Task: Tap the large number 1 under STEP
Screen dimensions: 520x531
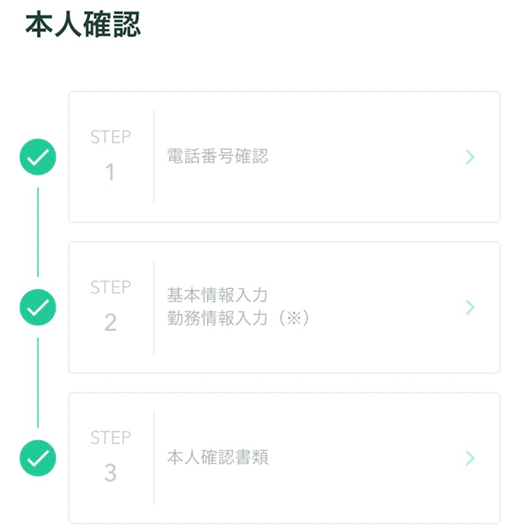Action: pyautogui.click(x=110, y=172)
